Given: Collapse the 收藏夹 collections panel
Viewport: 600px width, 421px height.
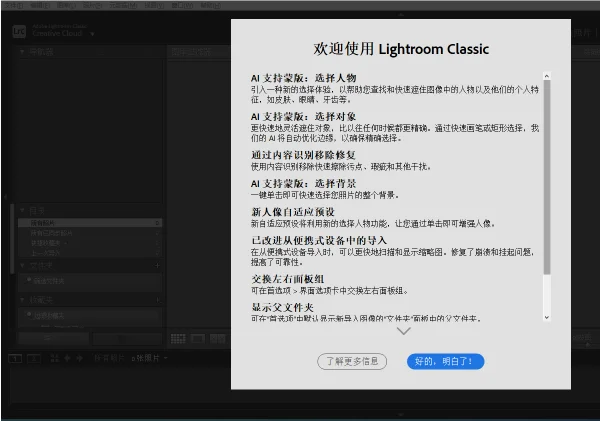Looking at the screenshot, I should coord(22,300).
